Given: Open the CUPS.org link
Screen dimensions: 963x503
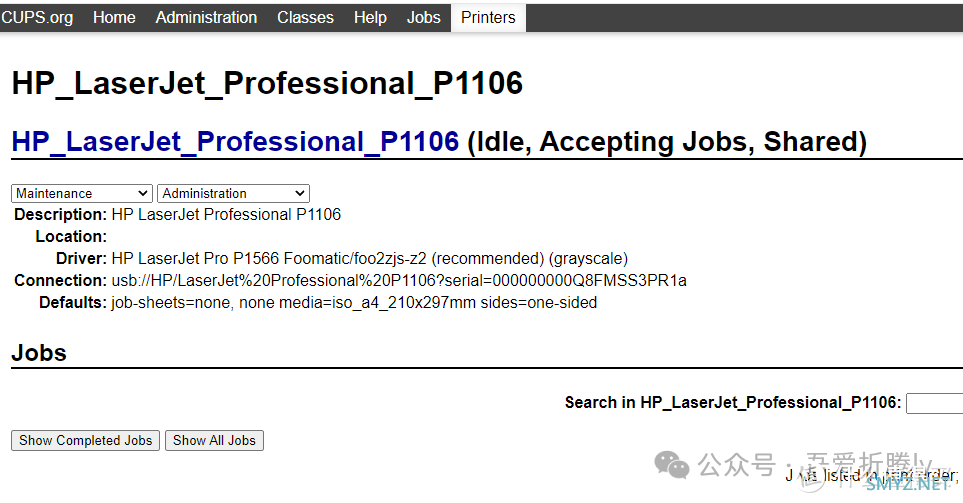Looking at the screenshot, I should tap(37, 17).
